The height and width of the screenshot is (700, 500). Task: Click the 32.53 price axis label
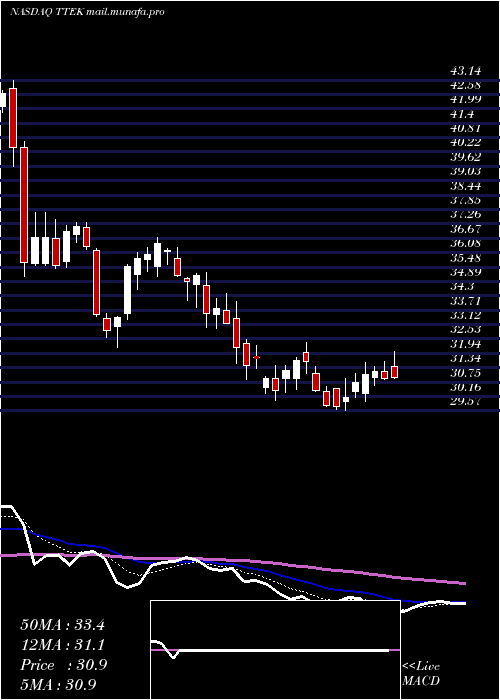pos(465,330)
